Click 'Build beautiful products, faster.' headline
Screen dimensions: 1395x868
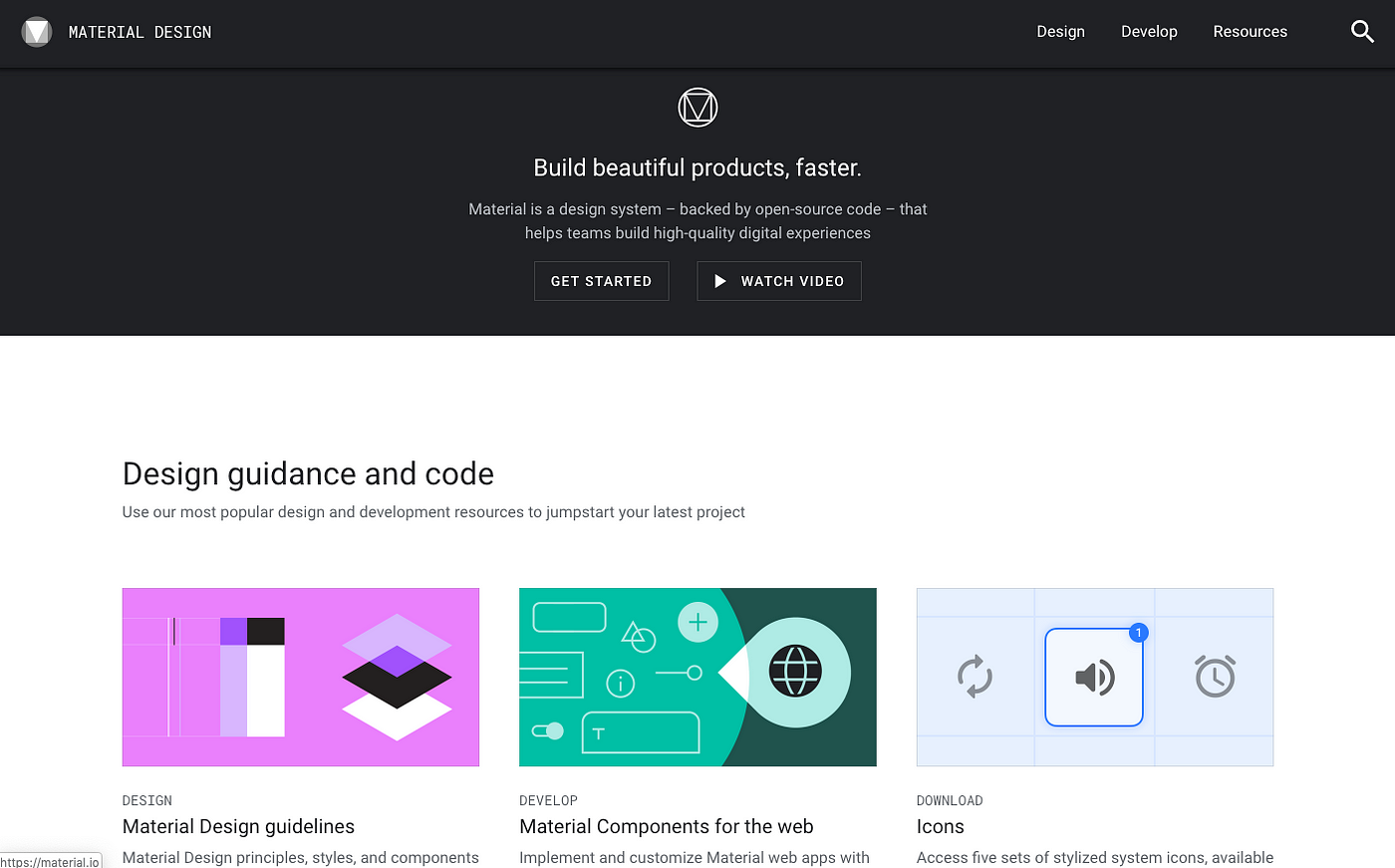click(x=697, y=167)
